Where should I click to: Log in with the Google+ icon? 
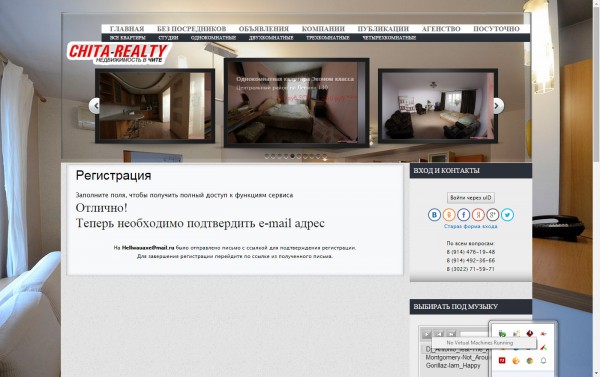pos(492,215)
